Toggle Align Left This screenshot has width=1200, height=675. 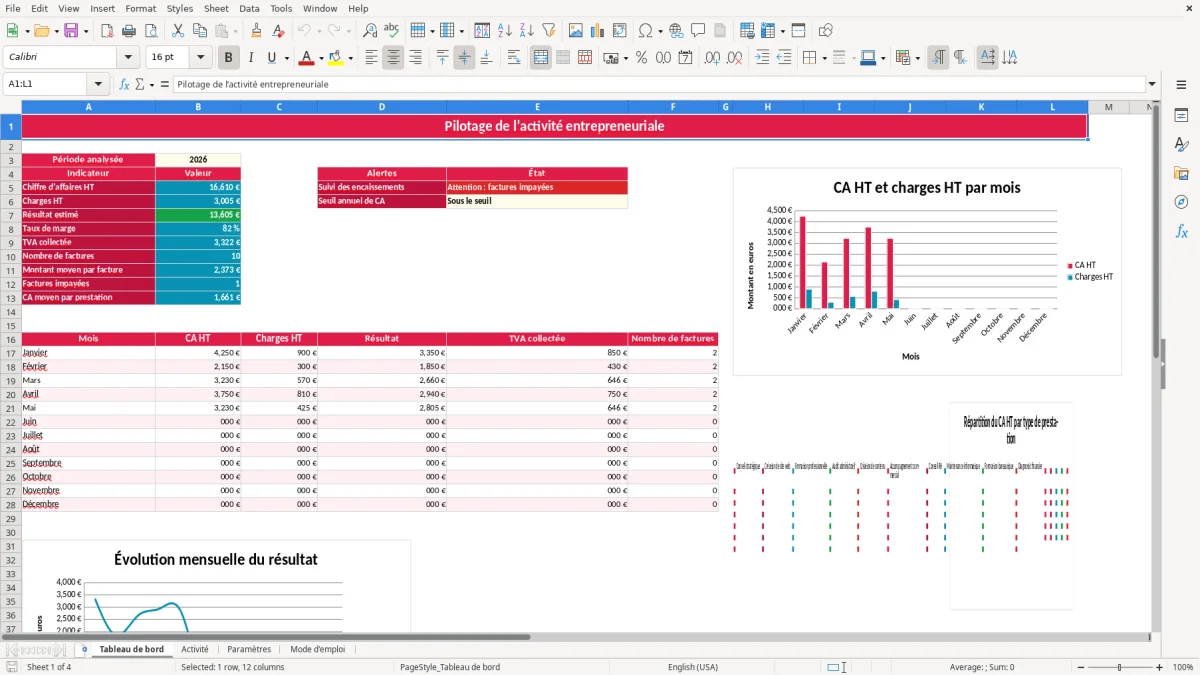371,58
